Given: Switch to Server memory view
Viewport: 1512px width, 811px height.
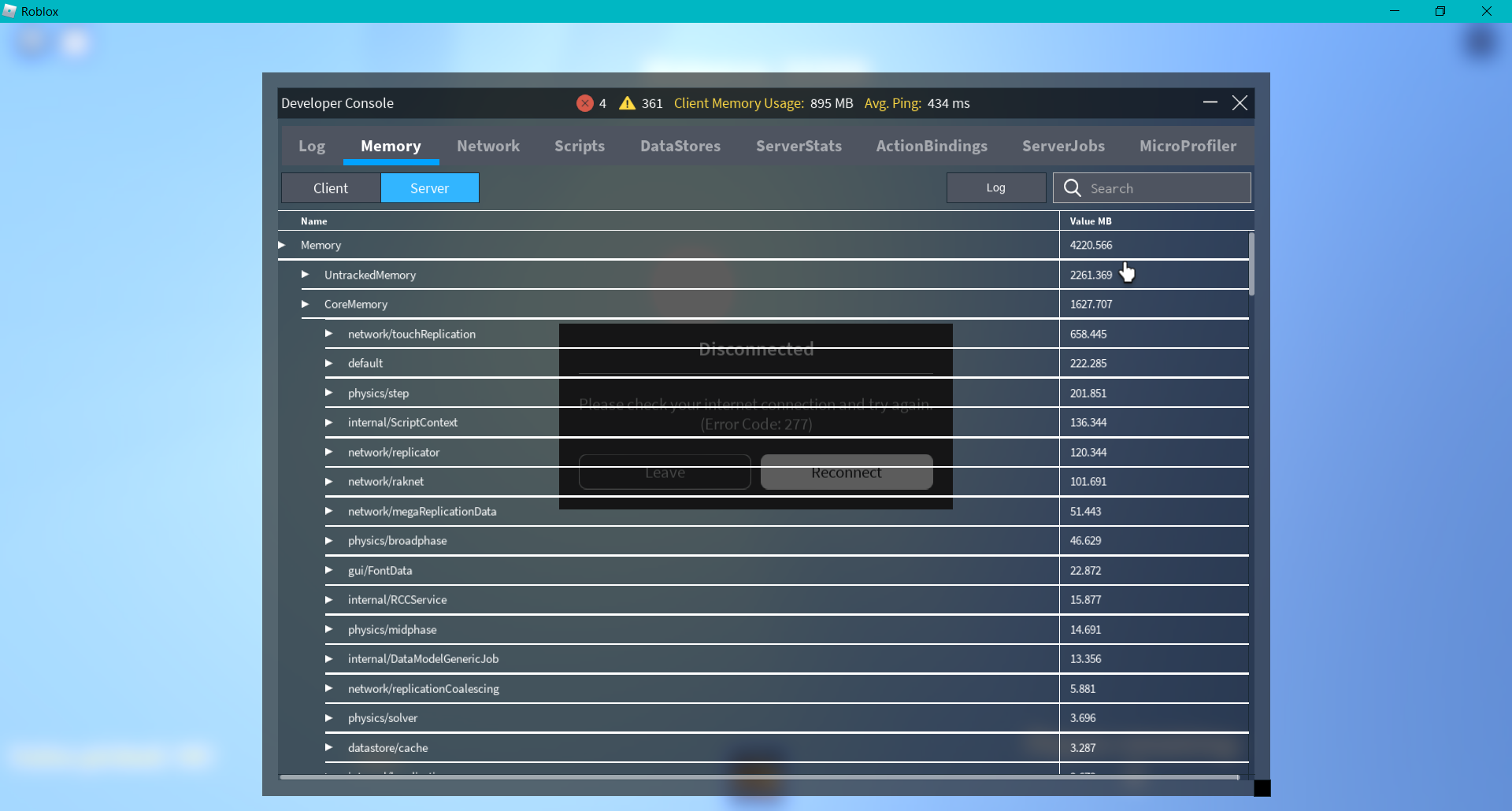Looking at the screenshot, I should tap(430, 188).
